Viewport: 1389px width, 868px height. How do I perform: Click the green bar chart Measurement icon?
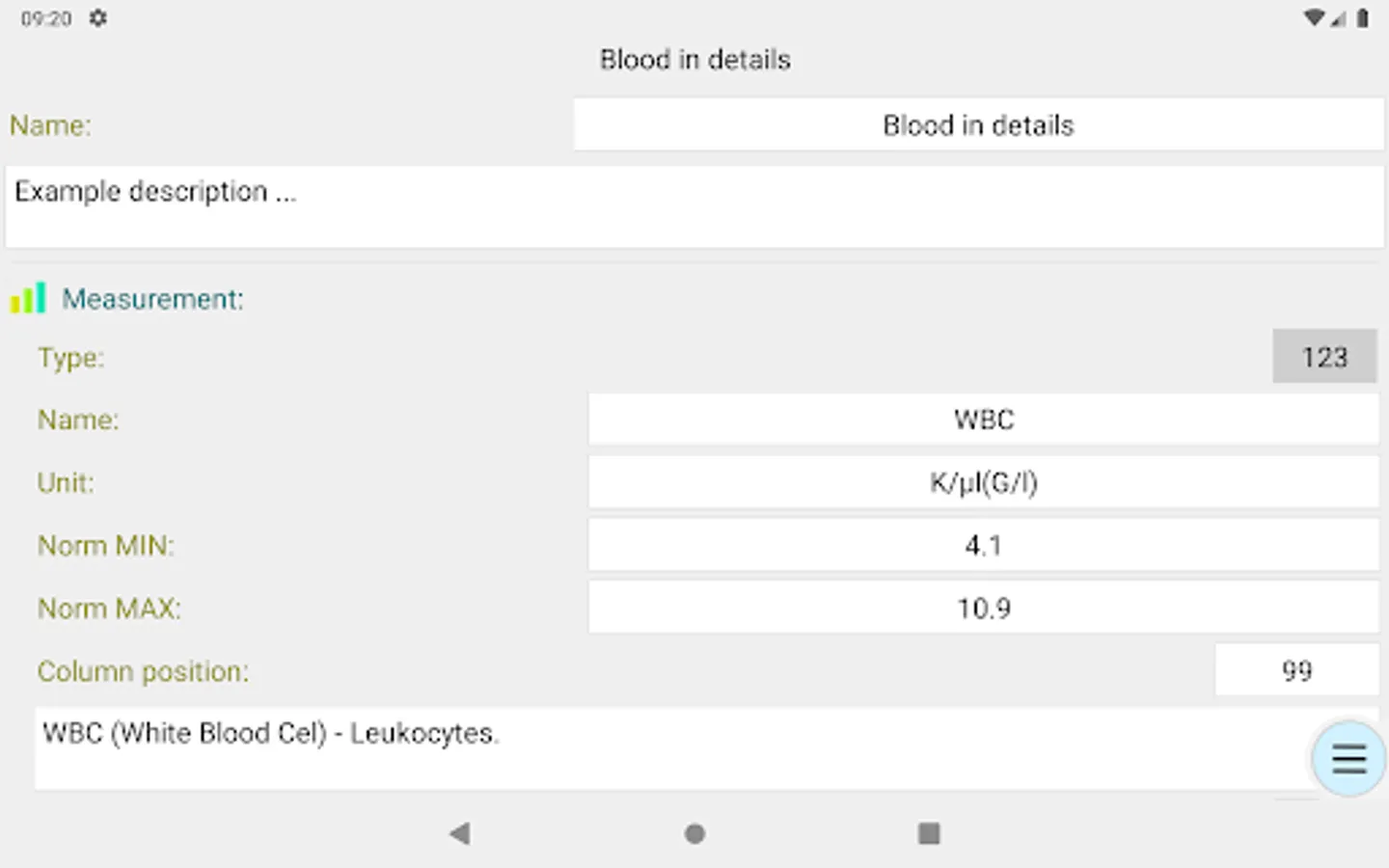coord(28,299)
